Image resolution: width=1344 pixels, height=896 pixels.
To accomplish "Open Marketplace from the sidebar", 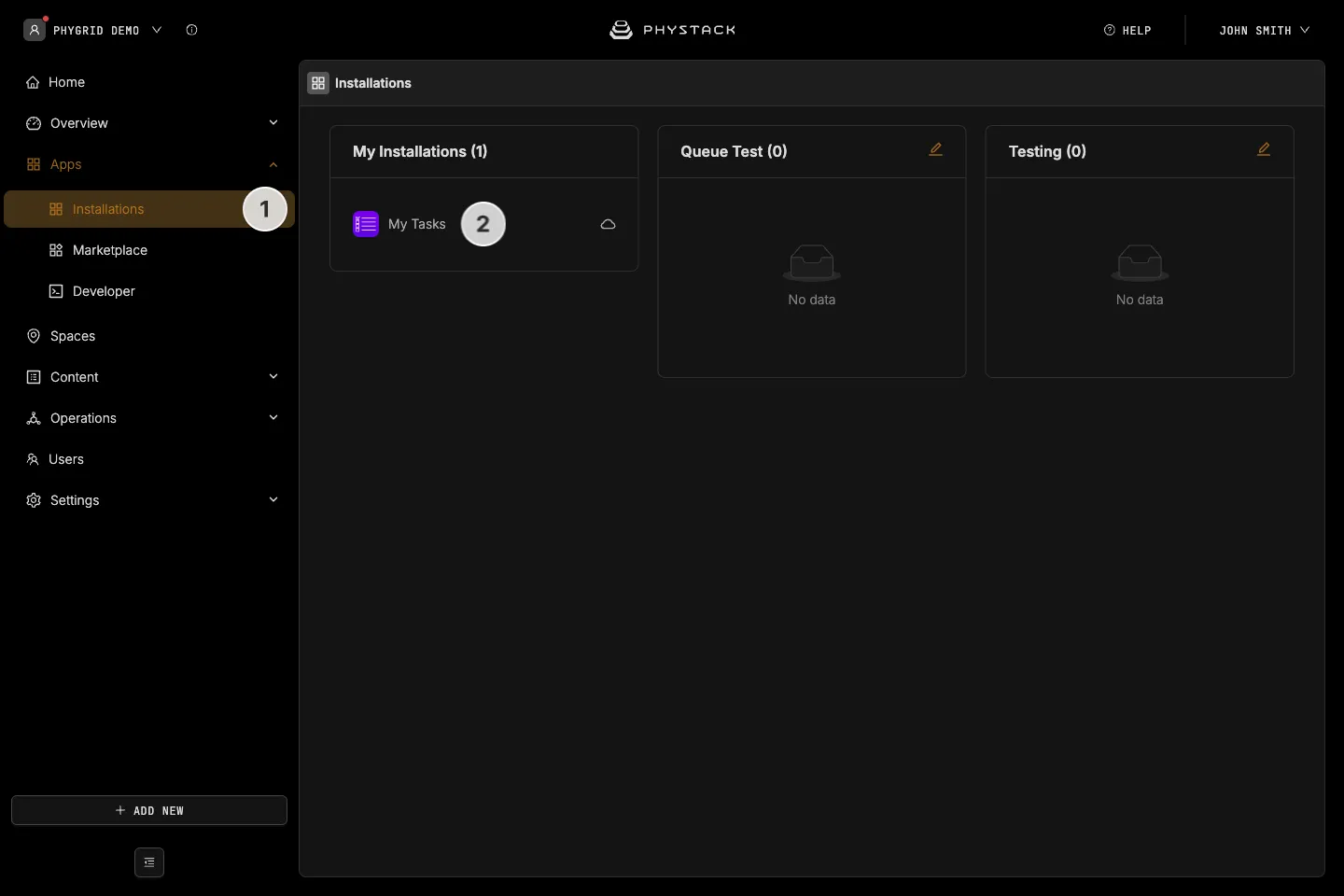I will coord(149,250).
